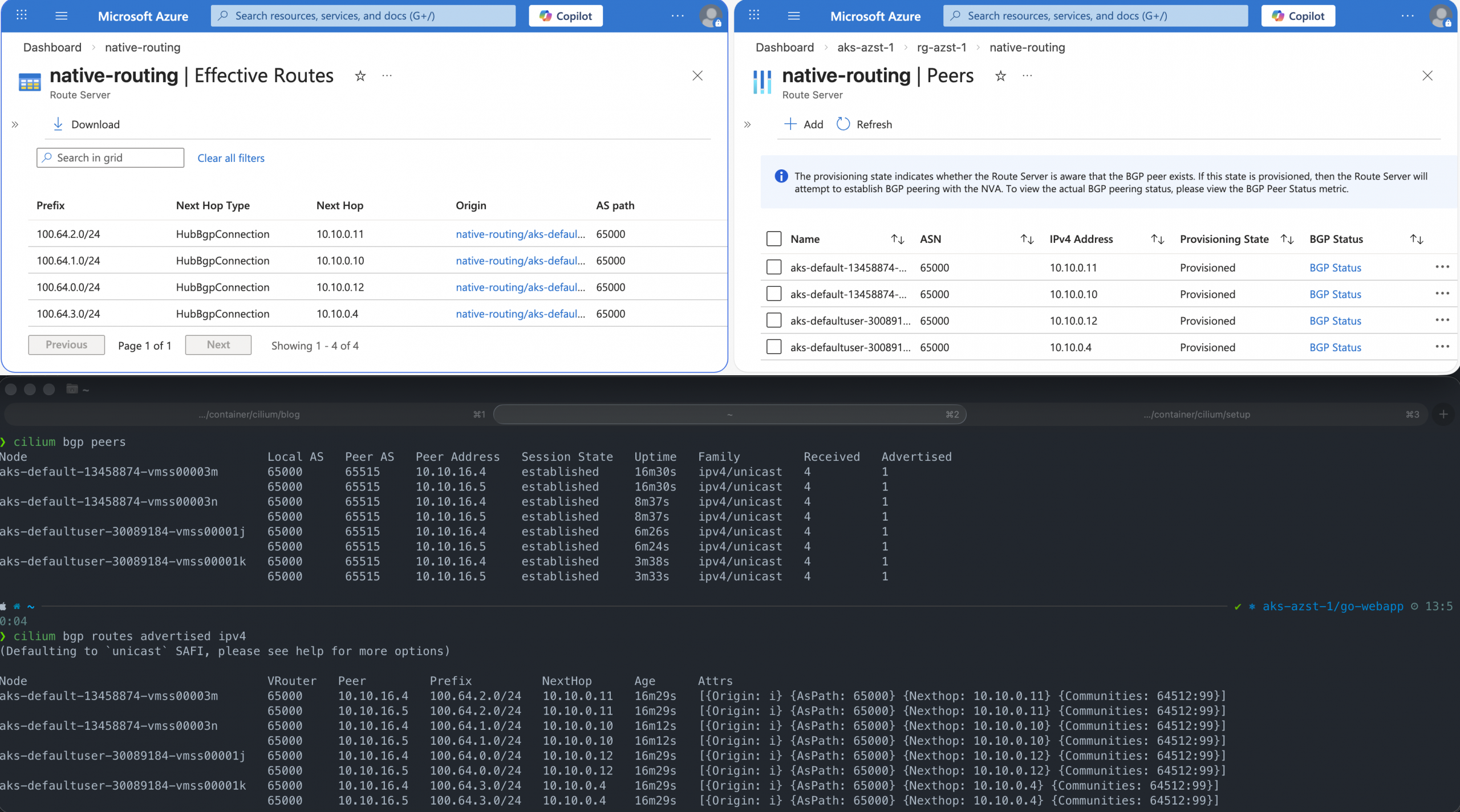Sort peers by Provisioning State column arrows

point(1287,239)
